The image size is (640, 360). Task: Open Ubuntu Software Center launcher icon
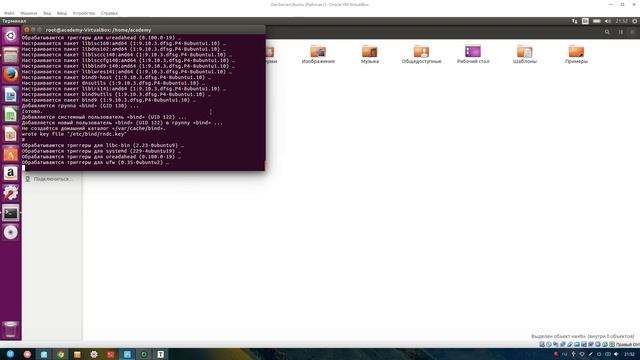pos(11,154)
